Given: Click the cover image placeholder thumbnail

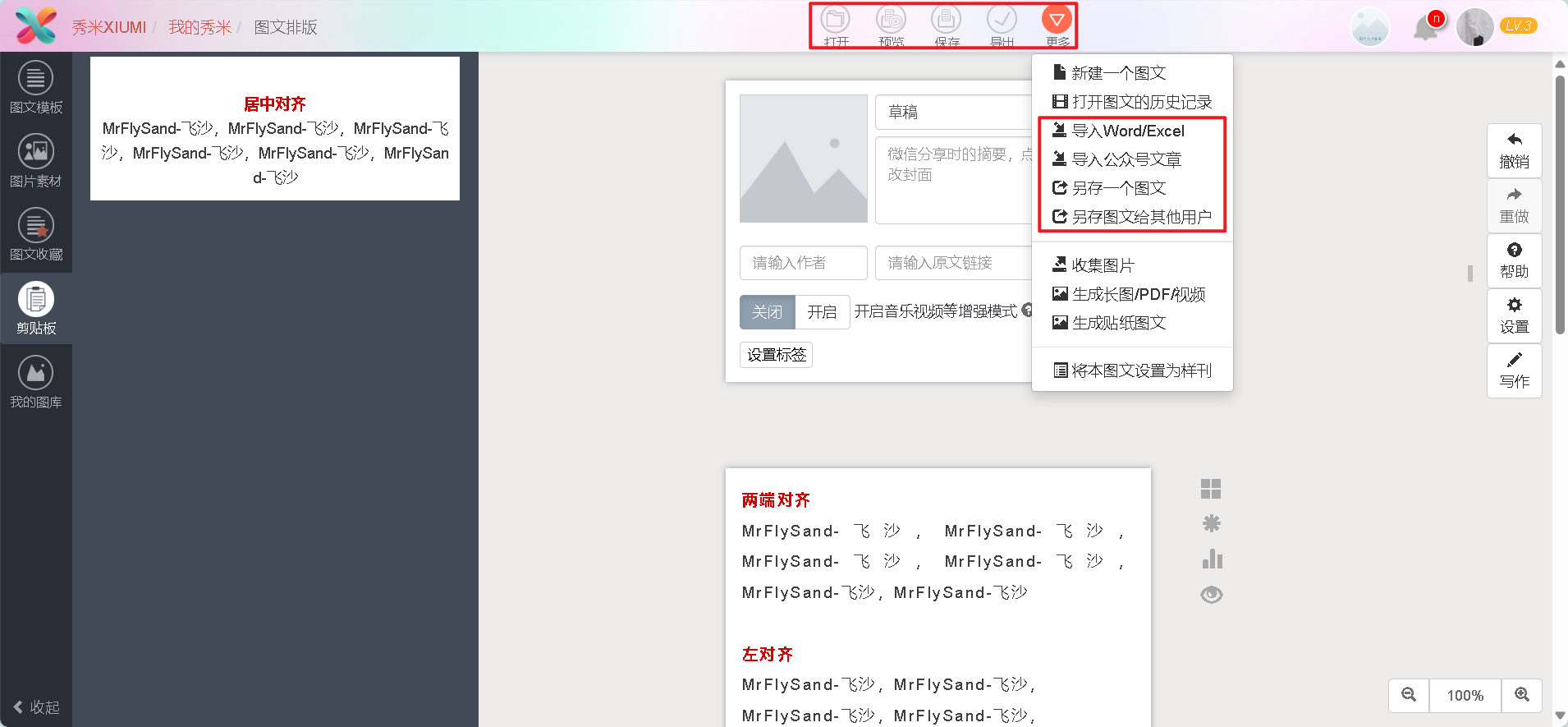Looking at the screenshot, I should pos(804,159).
